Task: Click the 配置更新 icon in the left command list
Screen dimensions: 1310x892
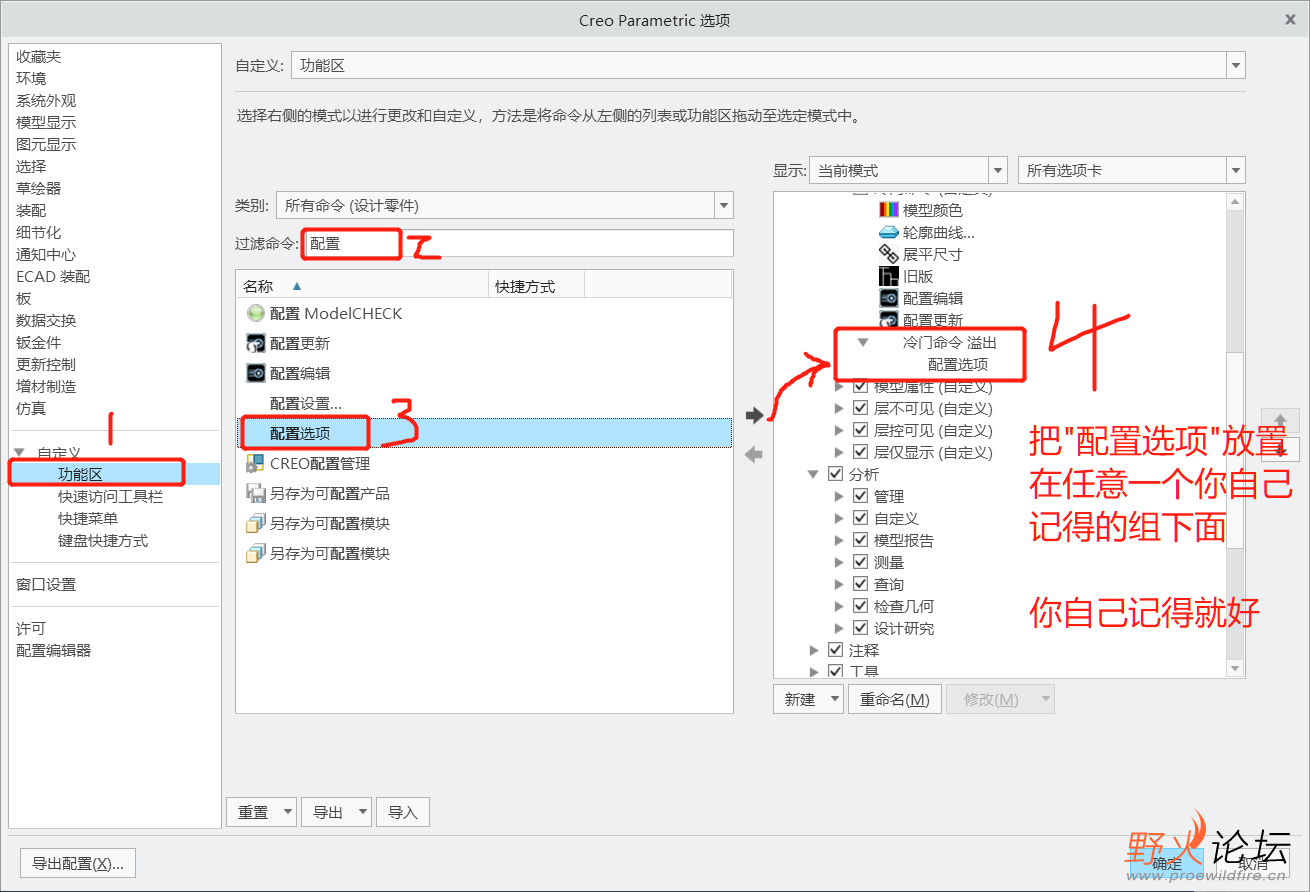Action: point(255,343)
